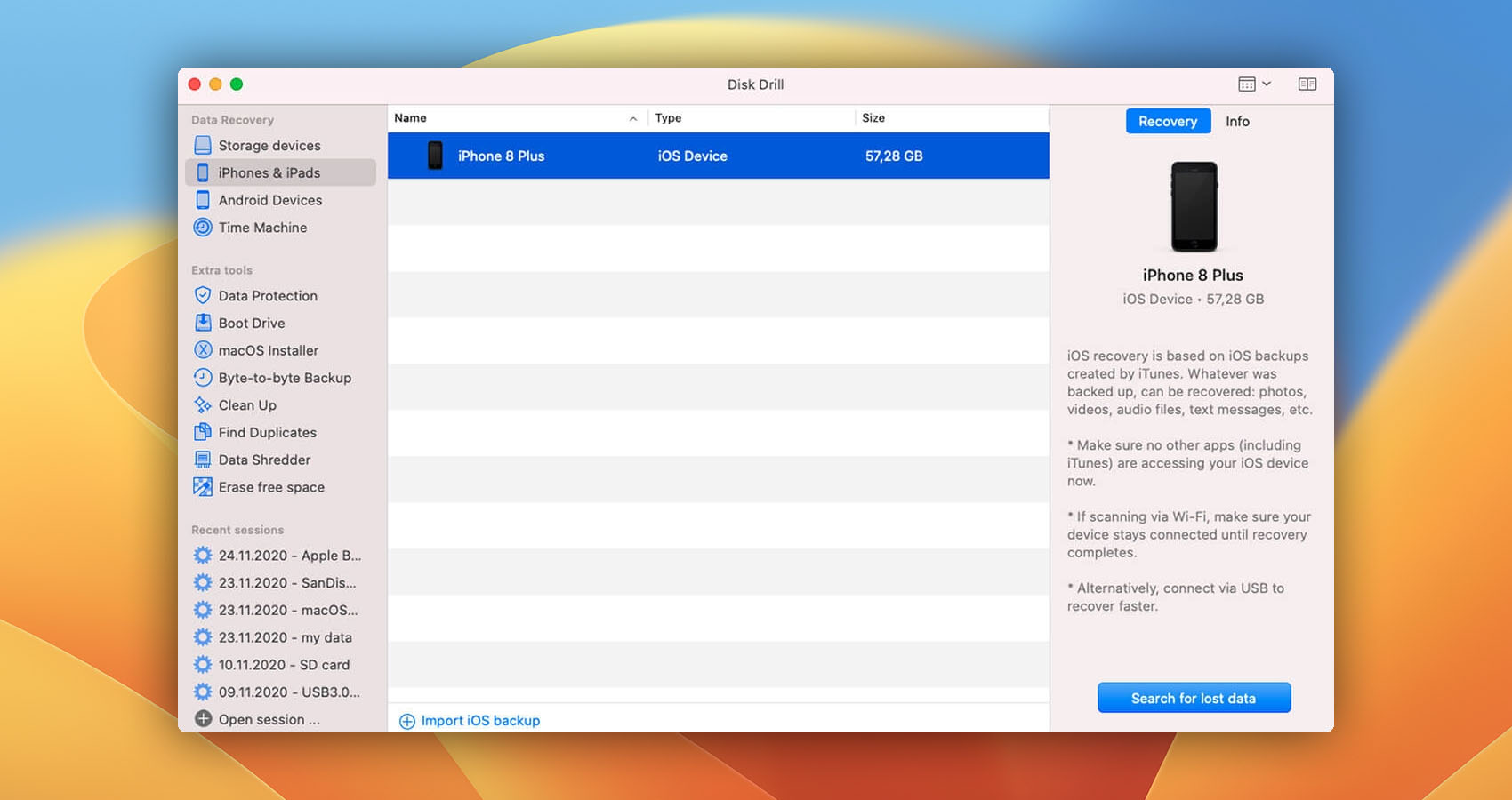1512x800 pixels.
Task: Click the Erase free space icon
Action: [203, 487]
